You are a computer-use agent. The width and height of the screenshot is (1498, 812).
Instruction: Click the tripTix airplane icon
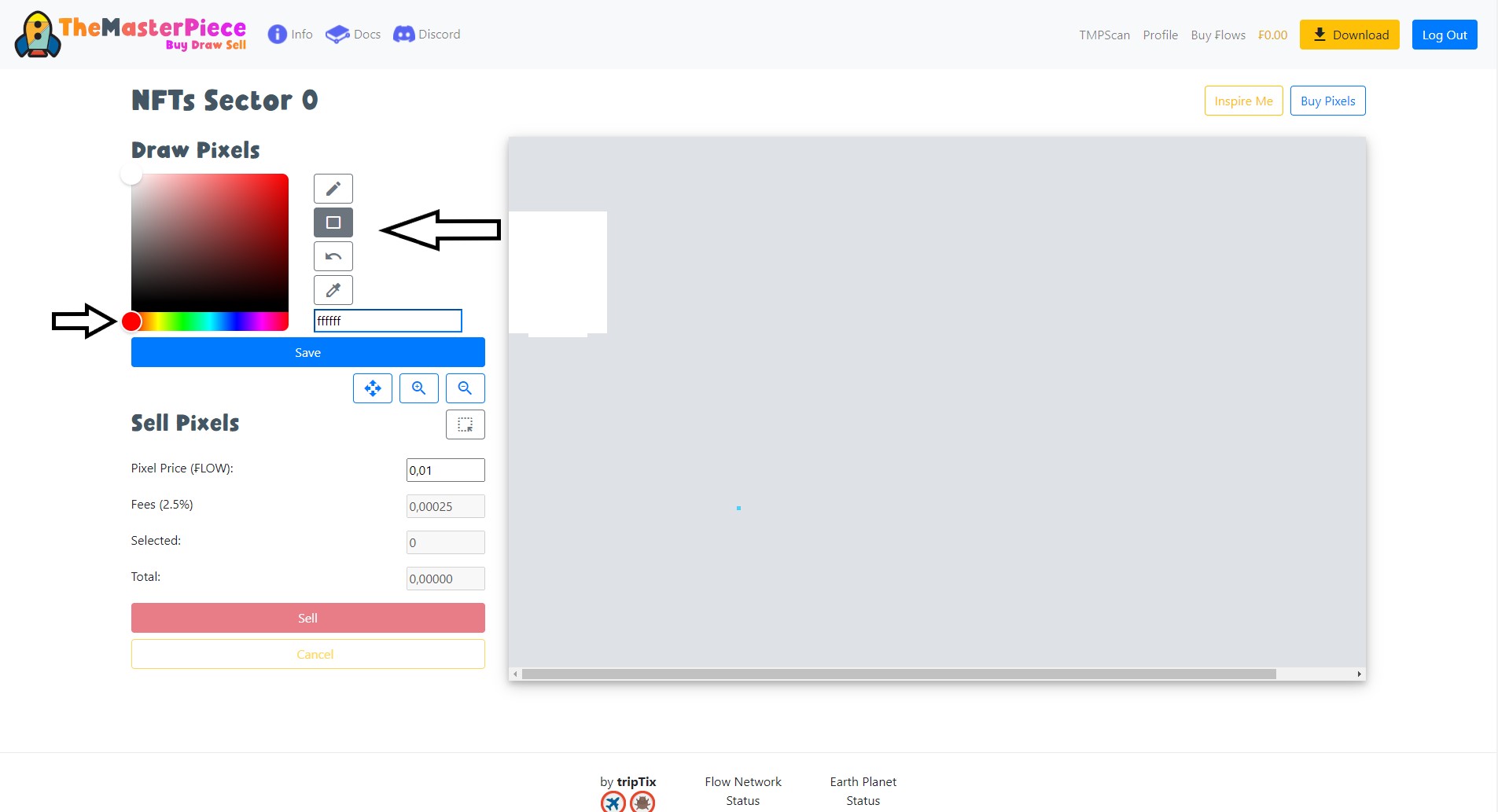613,802
